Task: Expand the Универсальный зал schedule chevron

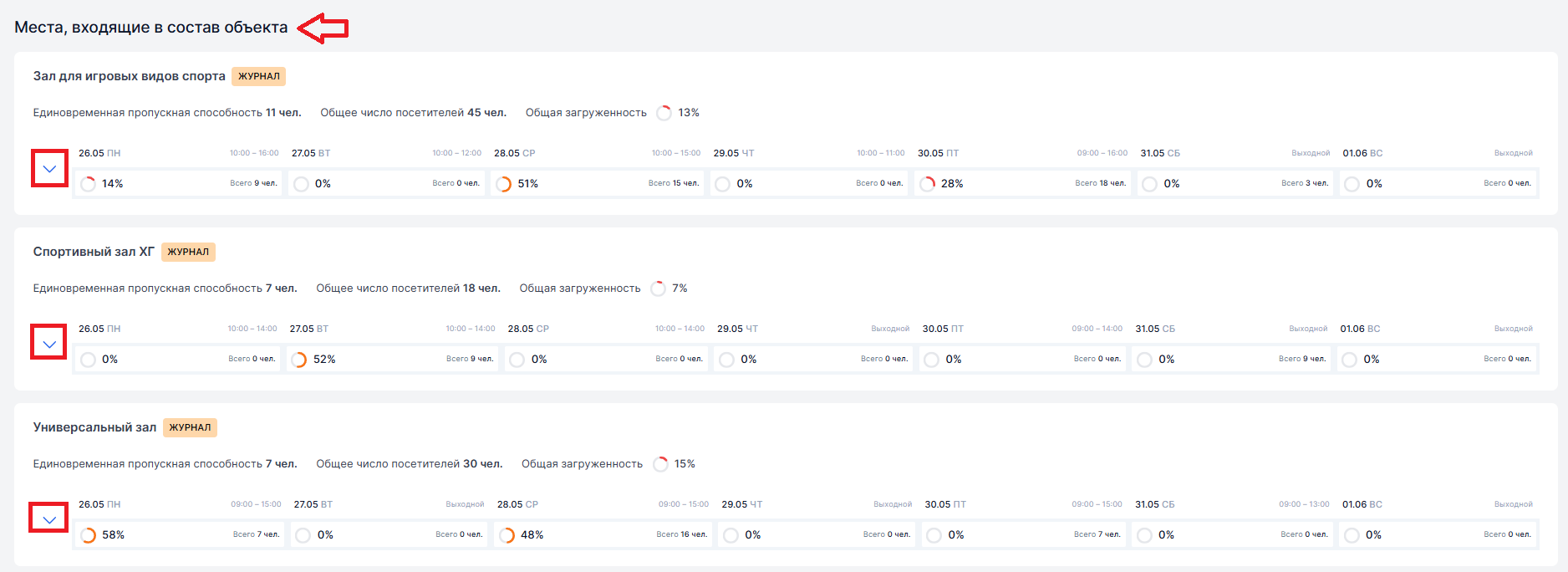Action: click(49, 520)
